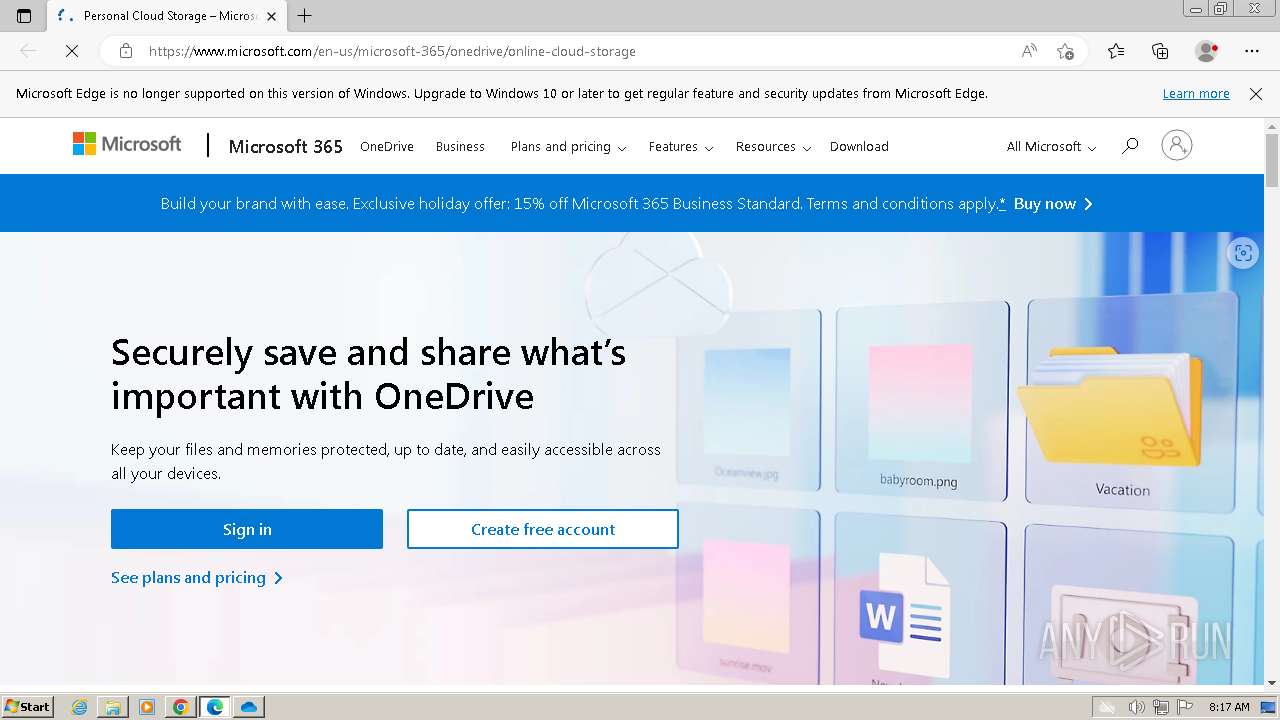The height and width of the screenshot is (720, 1280).
Task: Dismiss the Edge unsupported notification bar
Action: click(1256, 93)
